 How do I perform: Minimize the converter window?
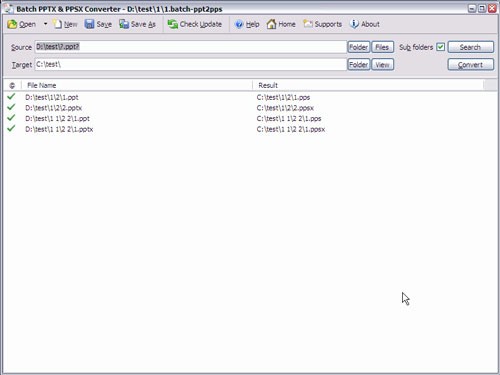click(472, 9)
